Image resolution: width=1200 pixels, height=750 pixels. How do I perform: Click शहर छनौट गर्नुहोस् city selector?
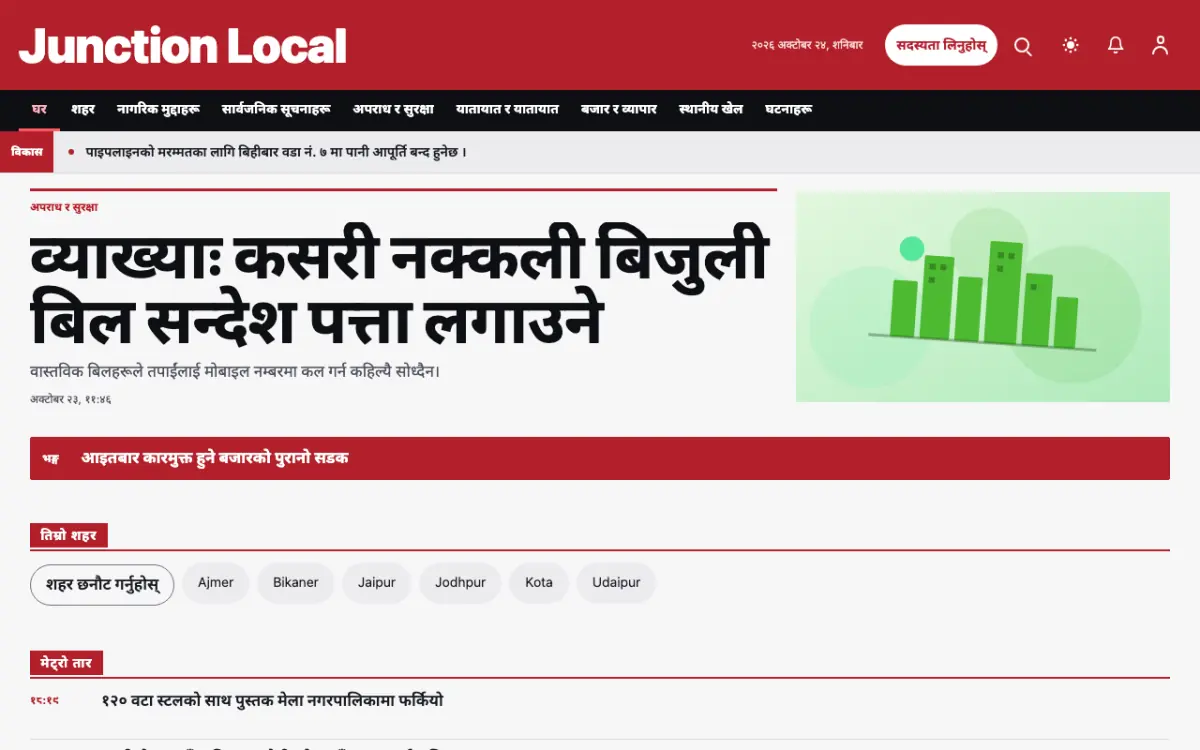[102, 585]
